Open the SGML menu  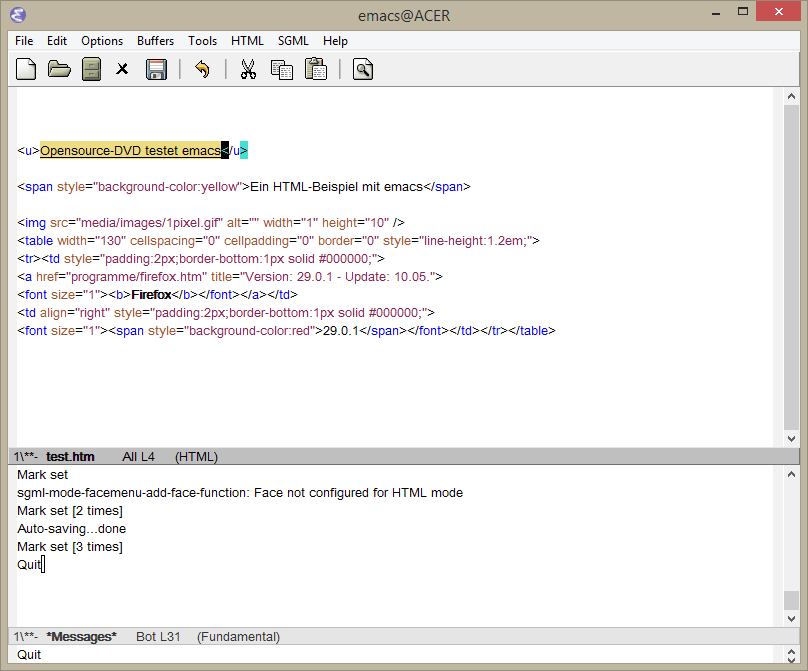pyautogui.click(x=293, y=41)
